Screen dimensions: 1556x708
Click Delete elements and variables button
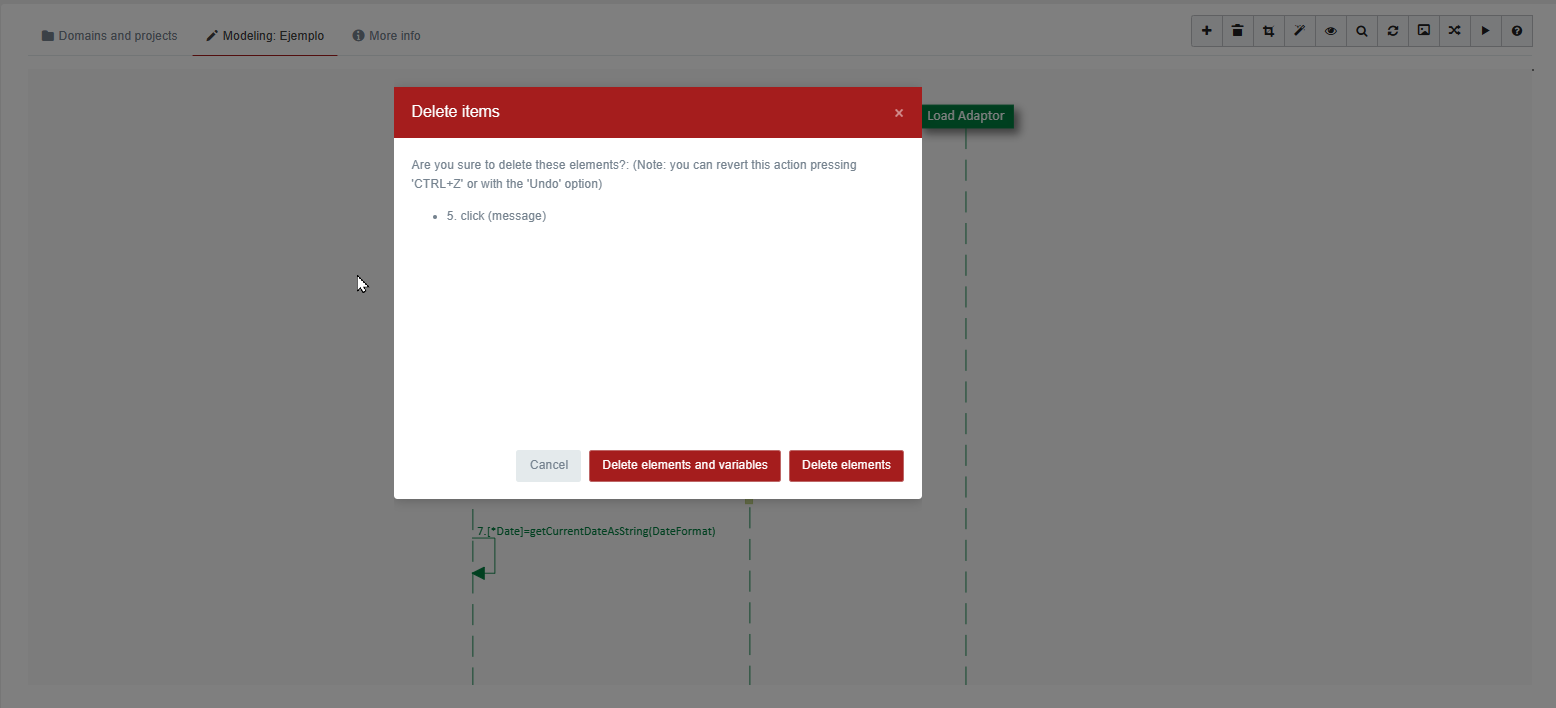(x=684, y=465)
